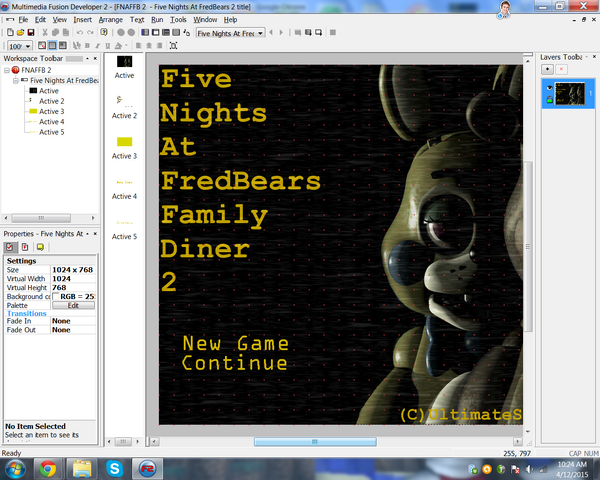This screenshot has width=600, height=480.
Task: Open the Storyboard Editor toolbar icon
Action: 145,33
